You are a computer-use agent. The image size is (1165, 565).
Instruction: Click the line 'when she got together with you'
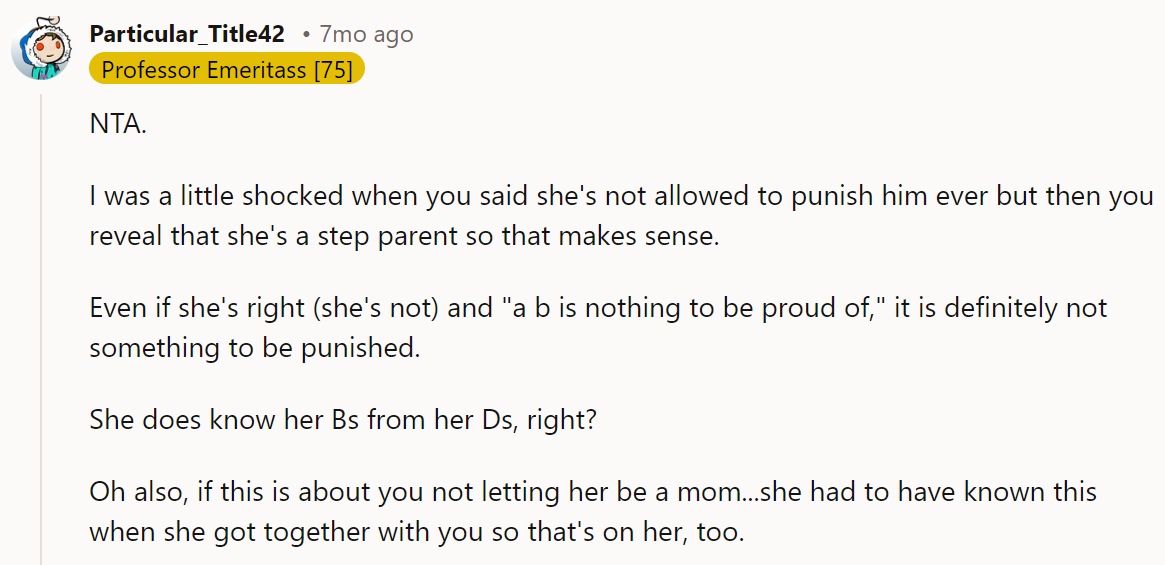pyautogui.click(x=416, y=531)
